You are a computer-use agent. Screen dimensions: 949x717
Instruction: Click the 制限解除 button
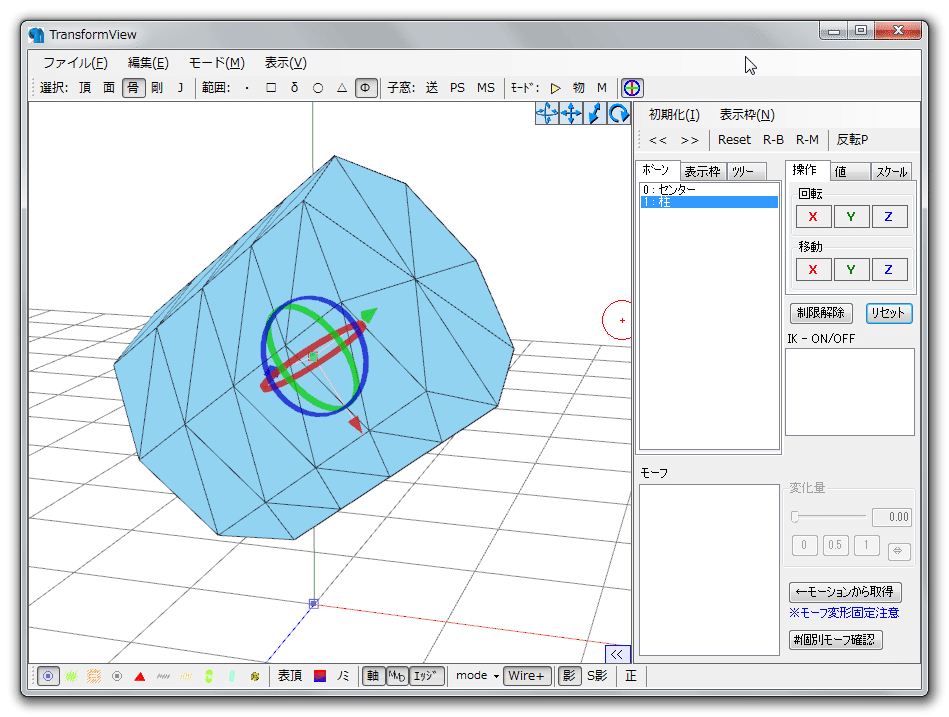(x=821, y=313)
